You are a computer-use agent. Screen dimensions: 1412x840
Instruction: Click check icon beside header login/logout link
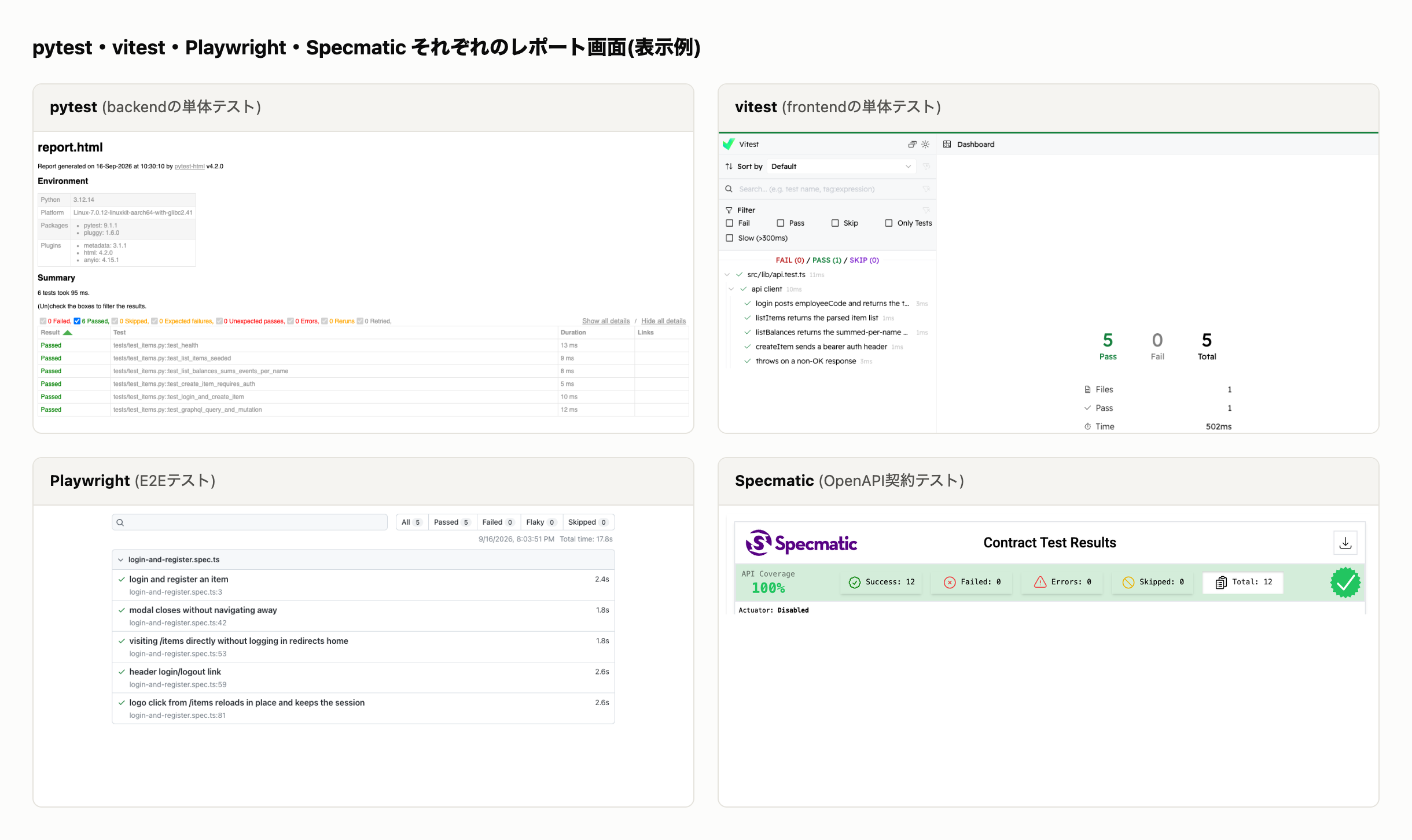pos(122,672)
